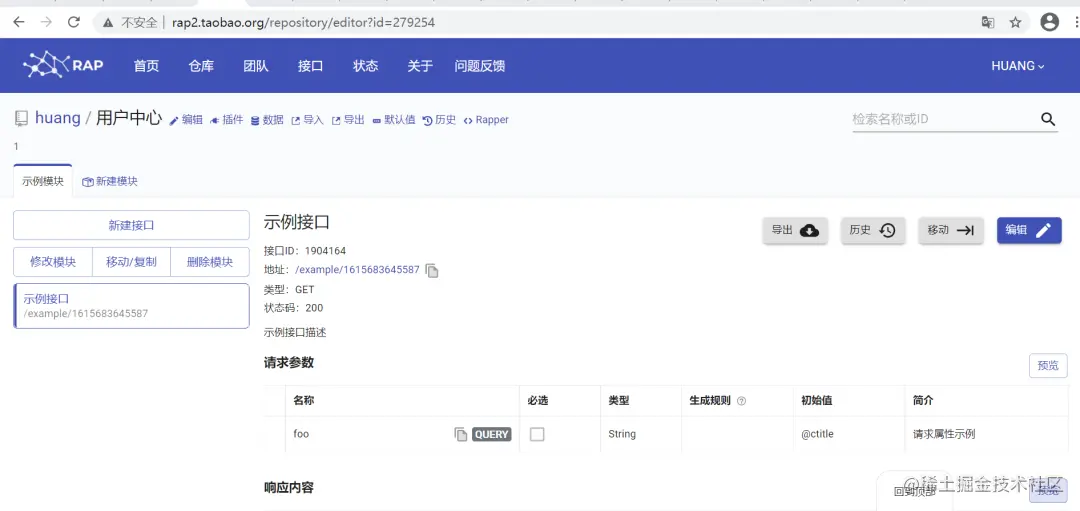
Task: Copy the interface address /example/1615683645587
Action: coord(432,270)
